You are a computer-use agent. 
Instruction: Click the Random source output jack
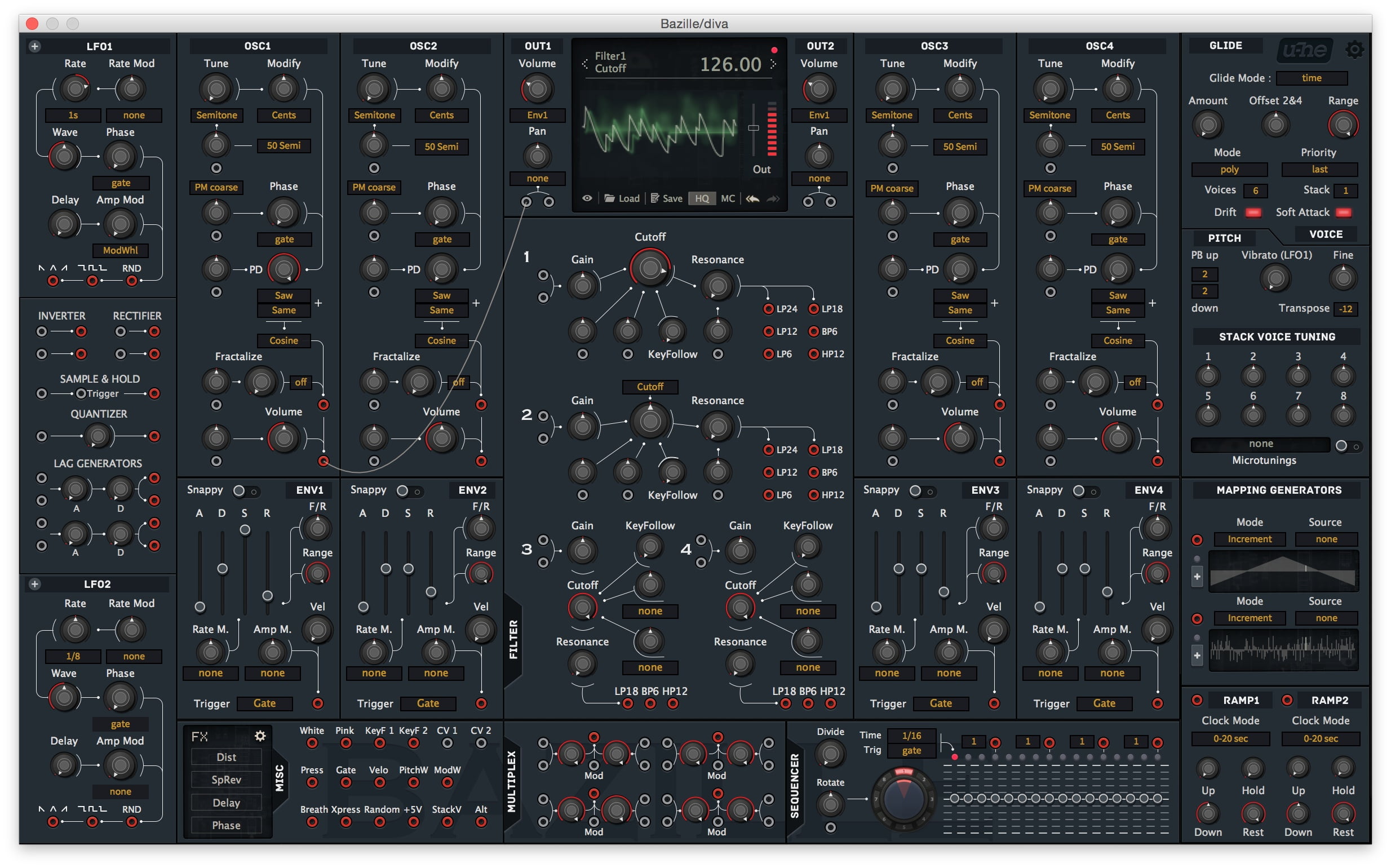tap(379, 822)
